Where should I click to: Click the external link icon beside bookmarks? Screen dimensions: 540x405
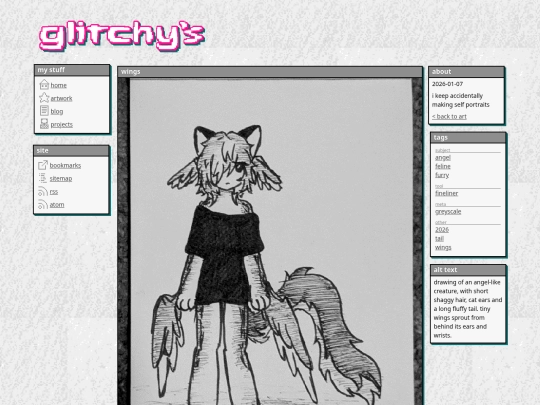(43, 165)
